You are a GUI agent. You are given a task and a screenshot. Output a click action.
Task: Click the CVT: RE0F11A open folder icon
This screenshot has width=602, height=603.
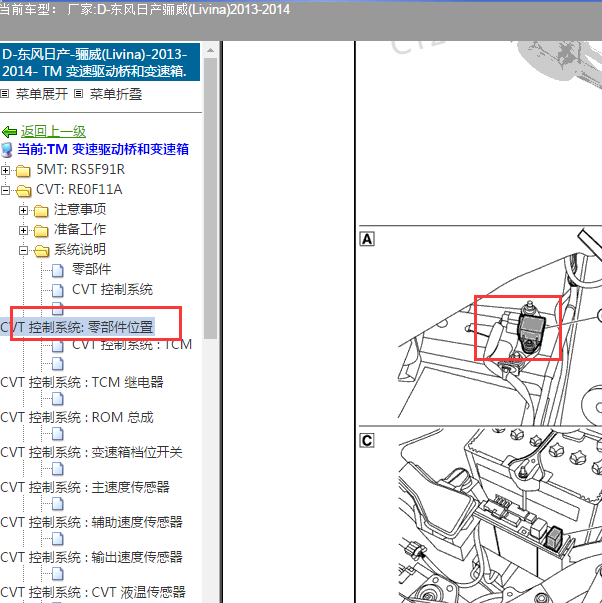(23, 190)
